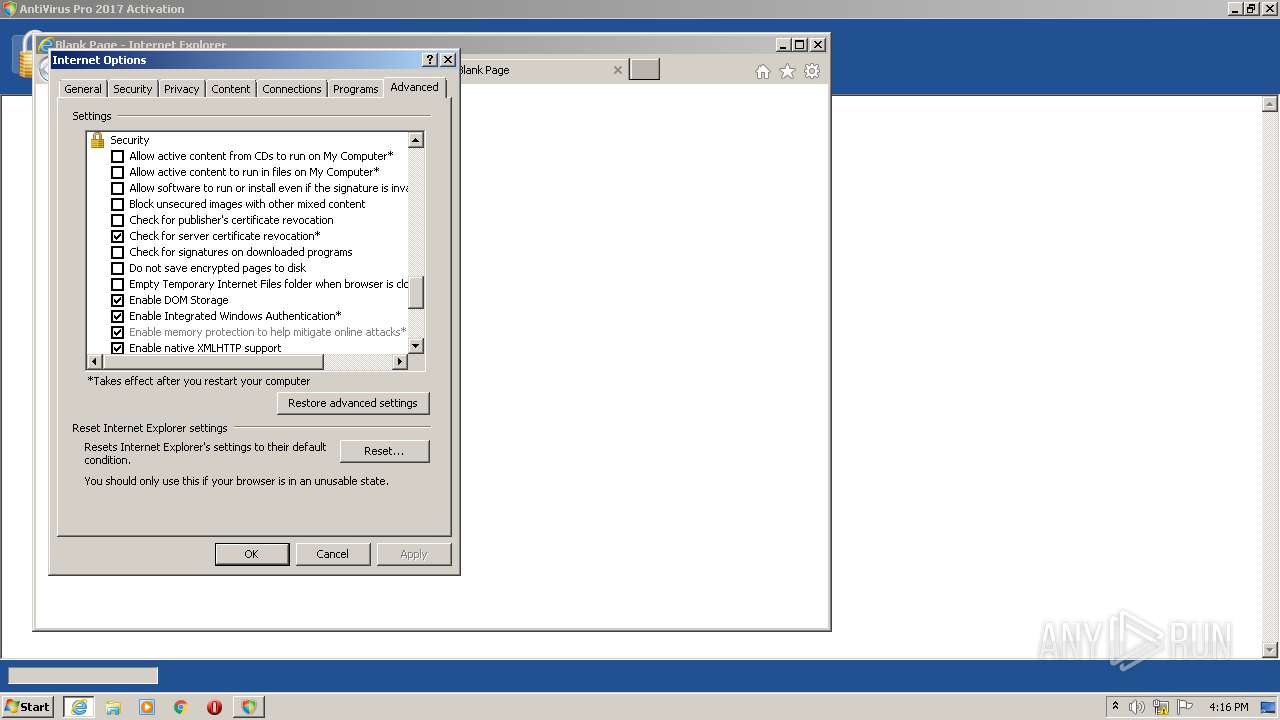Viewport: 1280px width, 720px height.
Task: Close the Internet Options dialog
Action: point(448,60)
